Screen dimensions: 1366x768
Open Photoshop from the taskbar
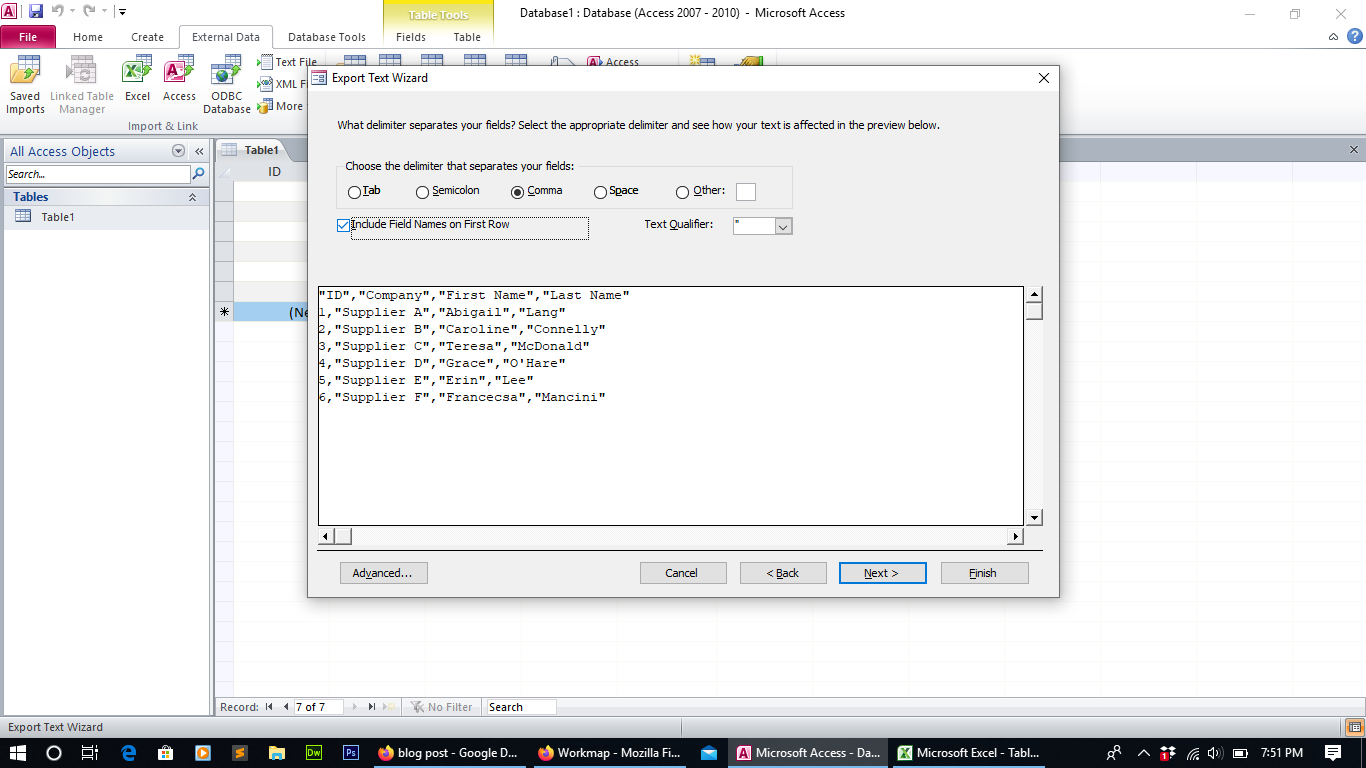click(x=351, y=752)
